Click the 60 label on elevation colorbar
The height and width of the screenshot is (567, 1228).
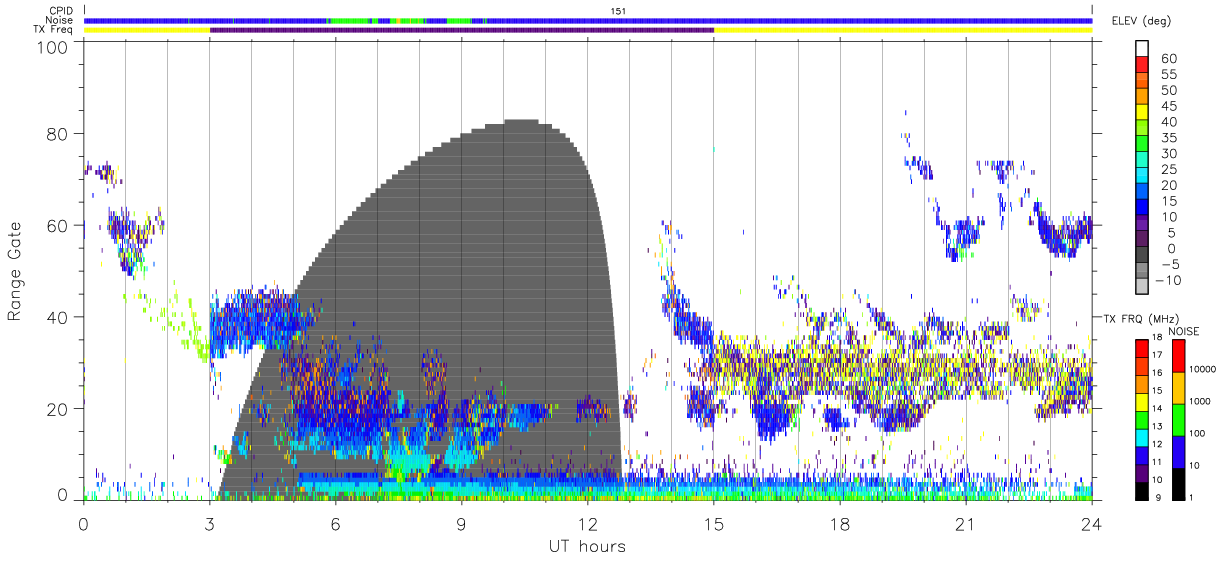[x=1168, y=59]
